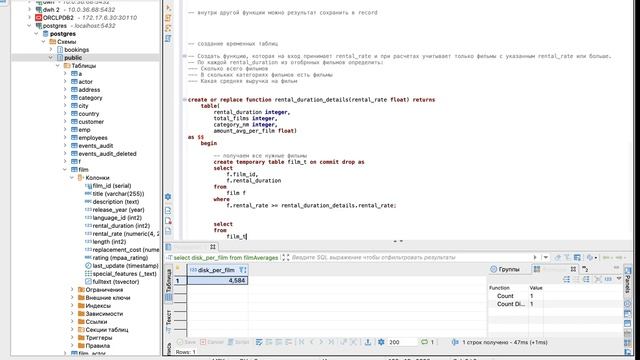Click the grouping panel's first toolbar icon
The image size is (640, 360).
567,279
